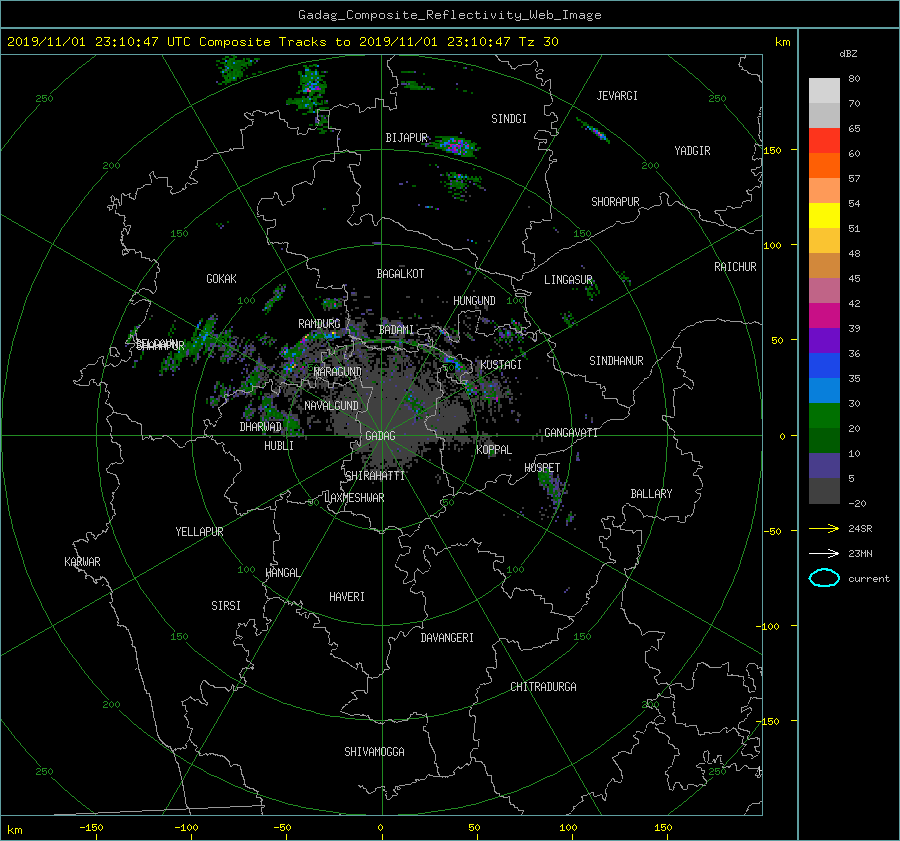Click the NAVALGUND label

click(x=332, y=406)
